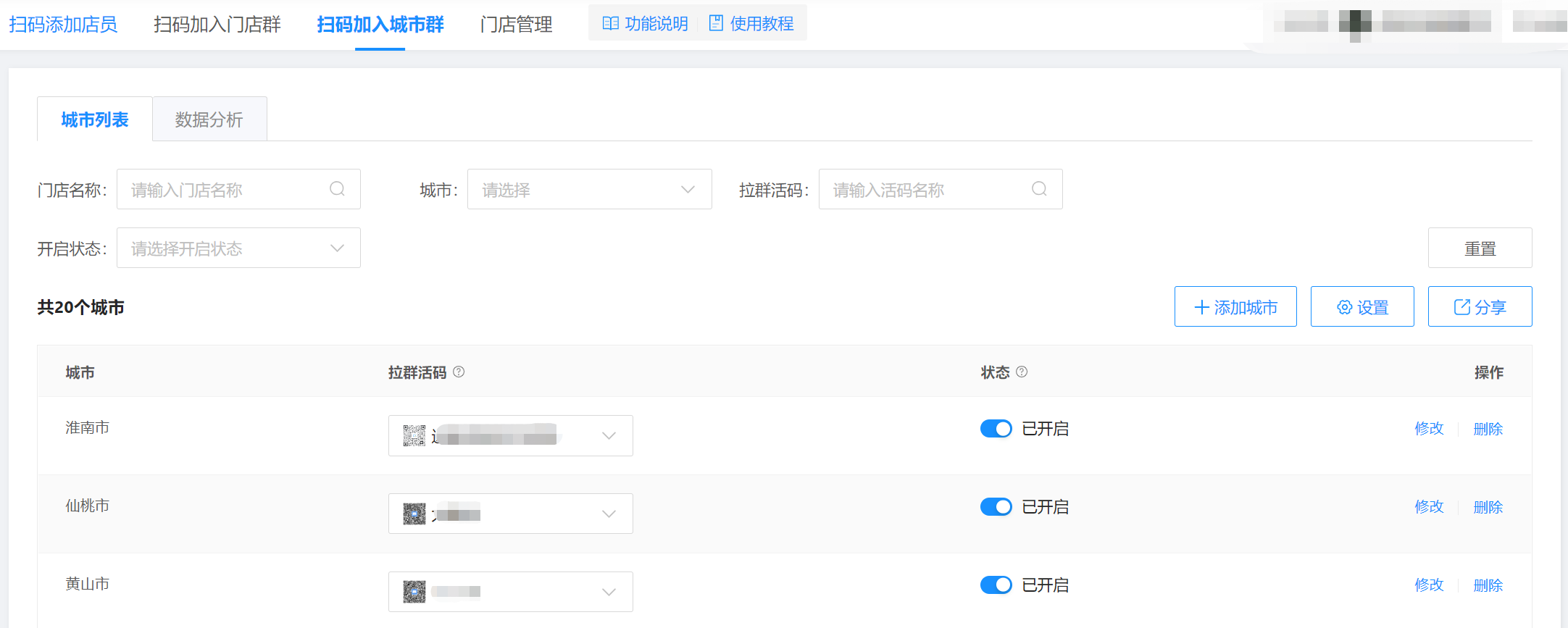The height and width of the screenshot is (628, 1568).
Task: Click the QR code thumbnail in 仙桃市 row
Action: [414, 514]
